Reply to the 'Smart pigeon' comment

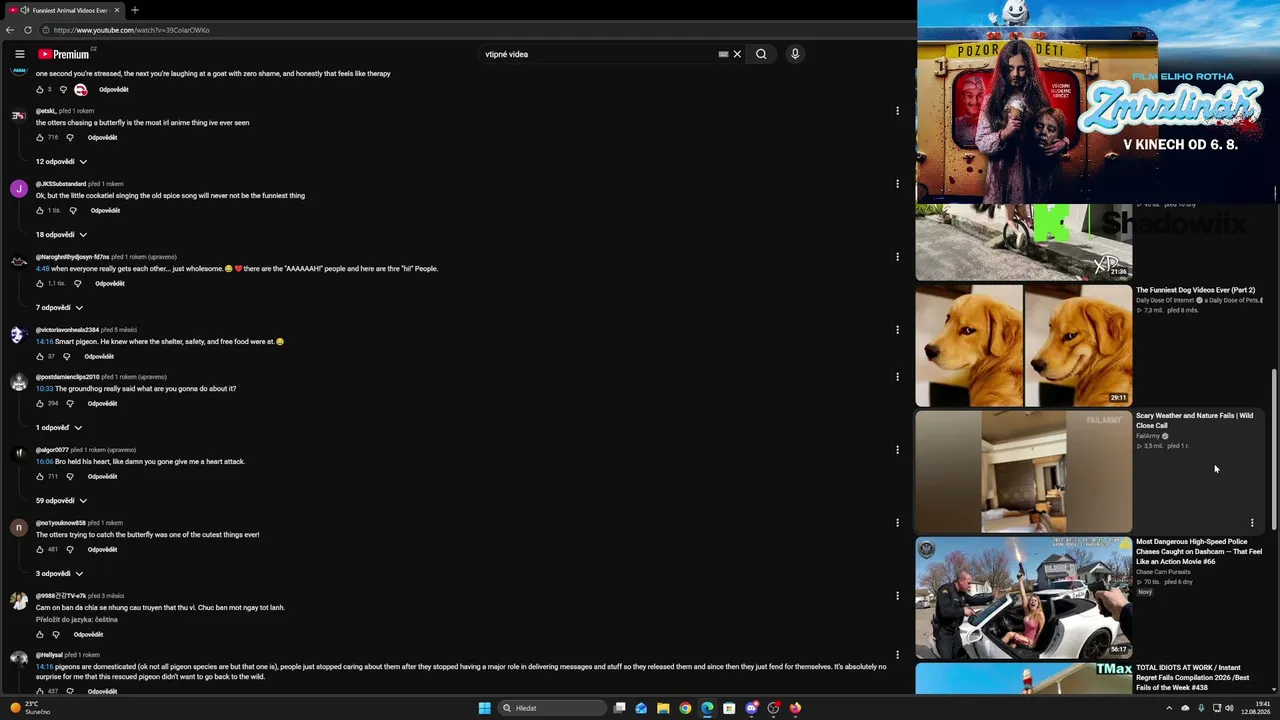(x=99, y=357)
